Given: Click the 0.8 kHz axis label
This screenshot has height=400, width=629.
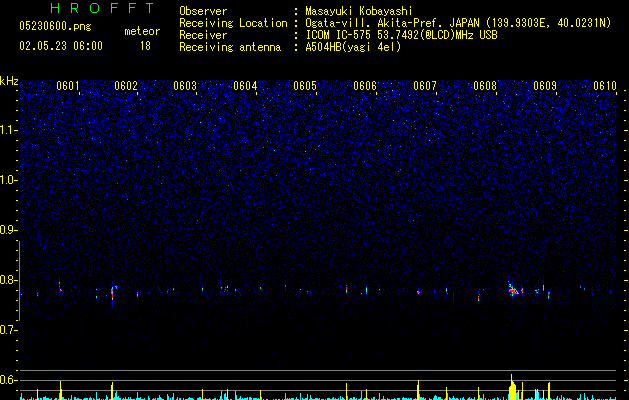Looking at the screenshot, I should click(x=8, y=280).
